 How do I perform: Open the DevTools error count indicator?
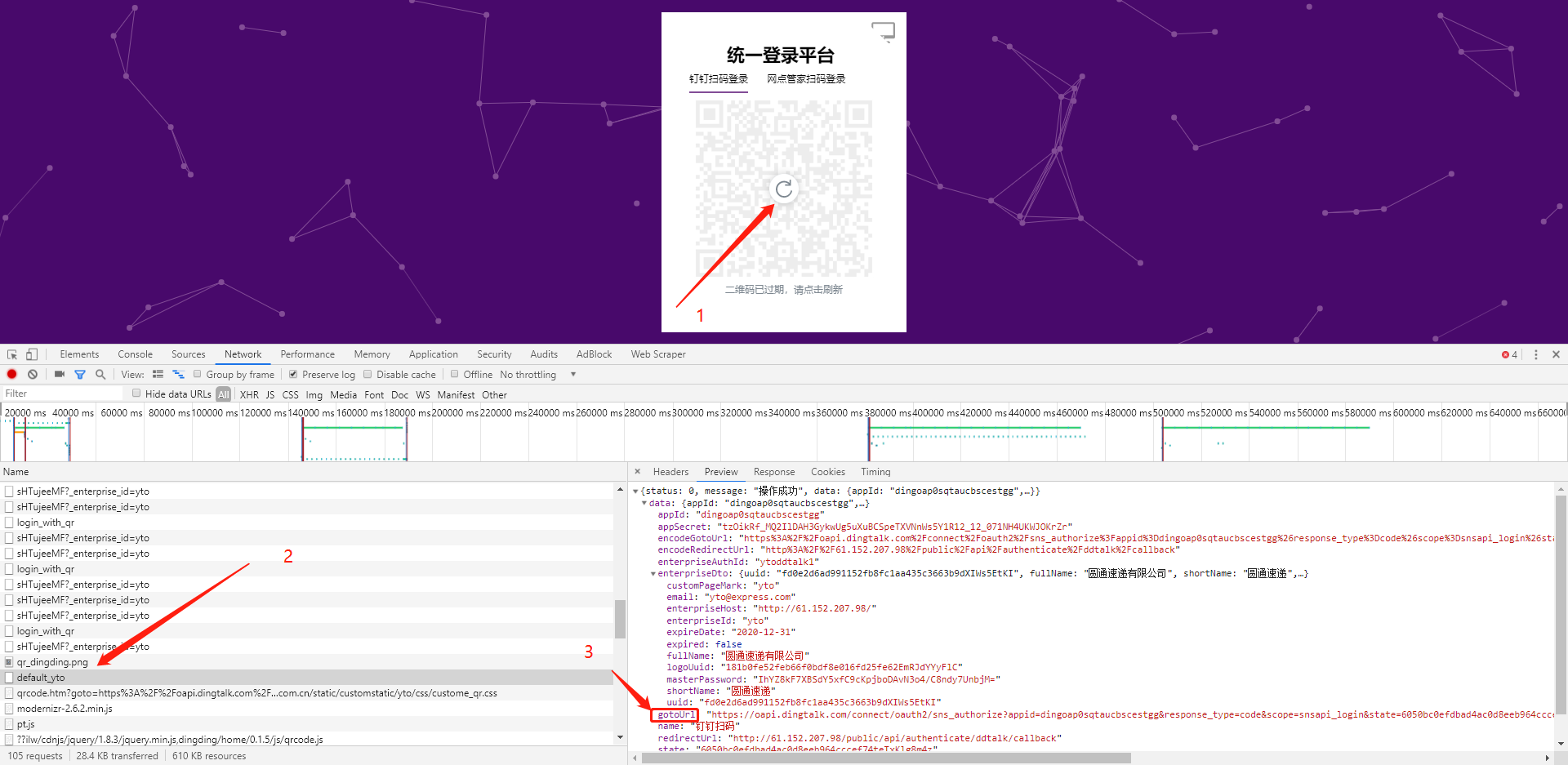point(1509,354)
